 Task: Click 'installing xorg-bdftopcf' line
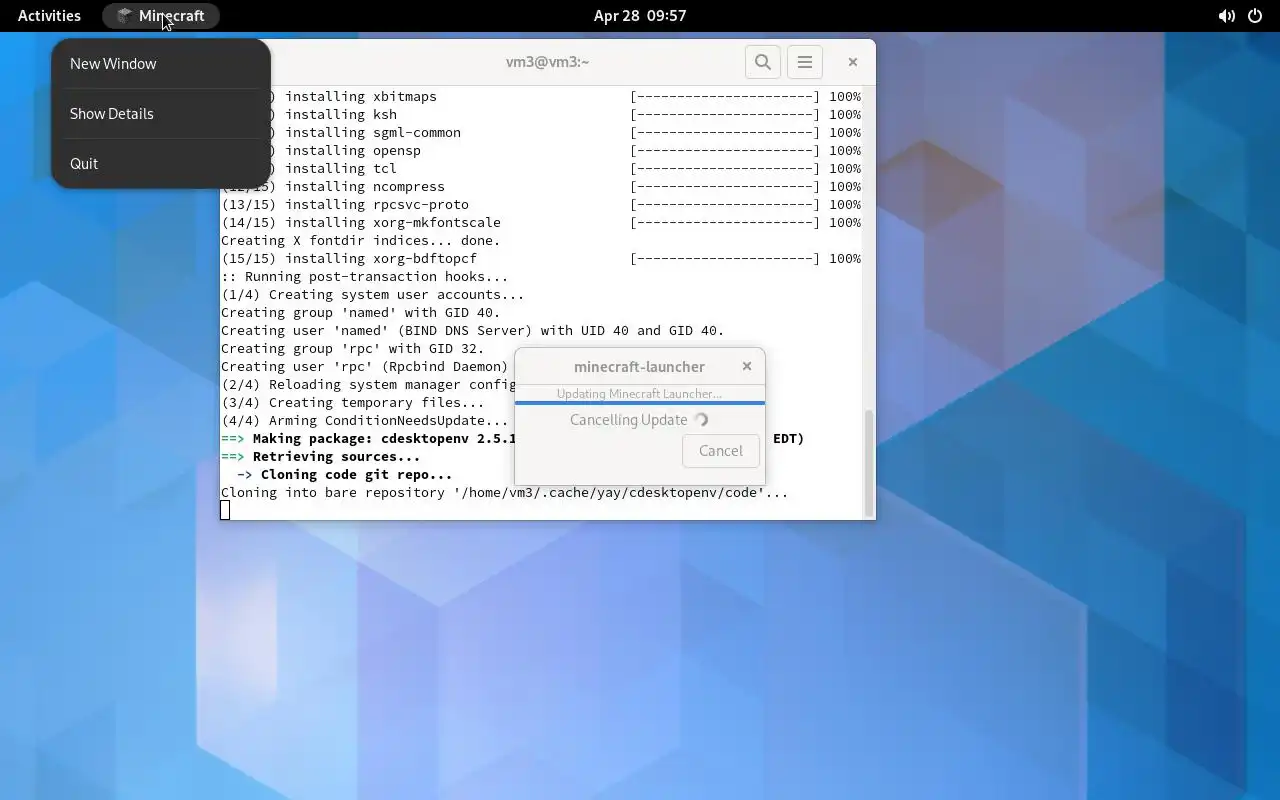click(x=349, y=259)
